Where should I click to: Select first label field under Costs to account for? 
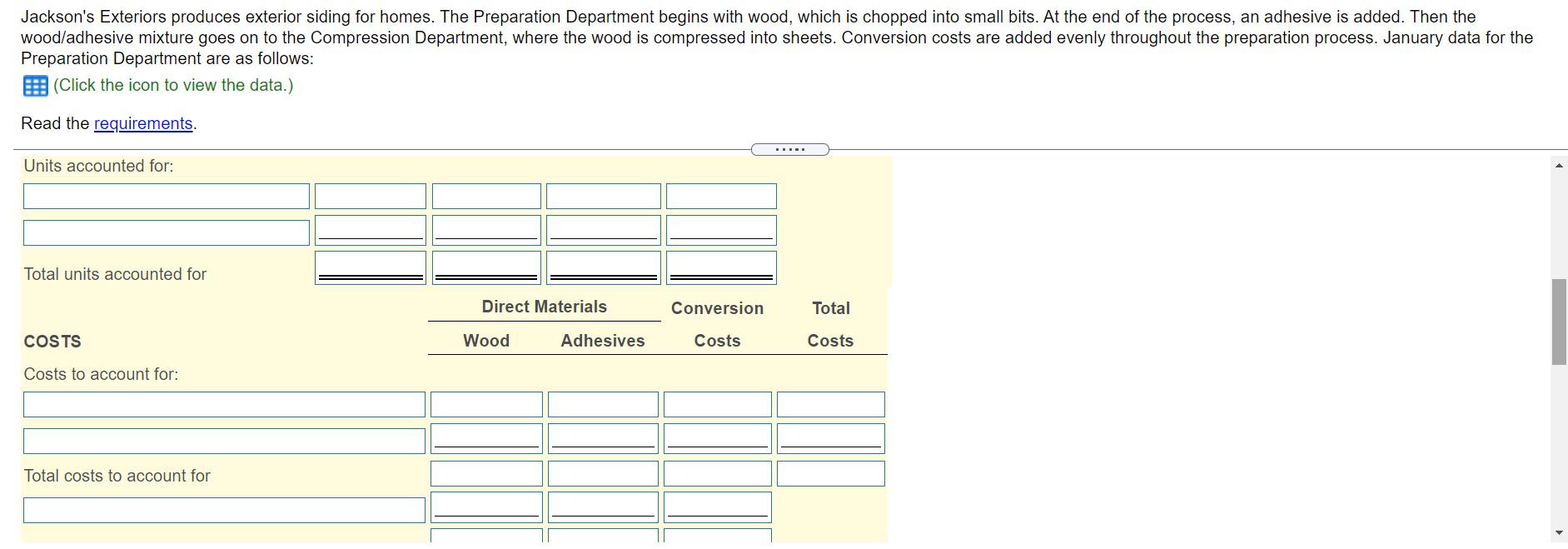(x=224, y=405)
